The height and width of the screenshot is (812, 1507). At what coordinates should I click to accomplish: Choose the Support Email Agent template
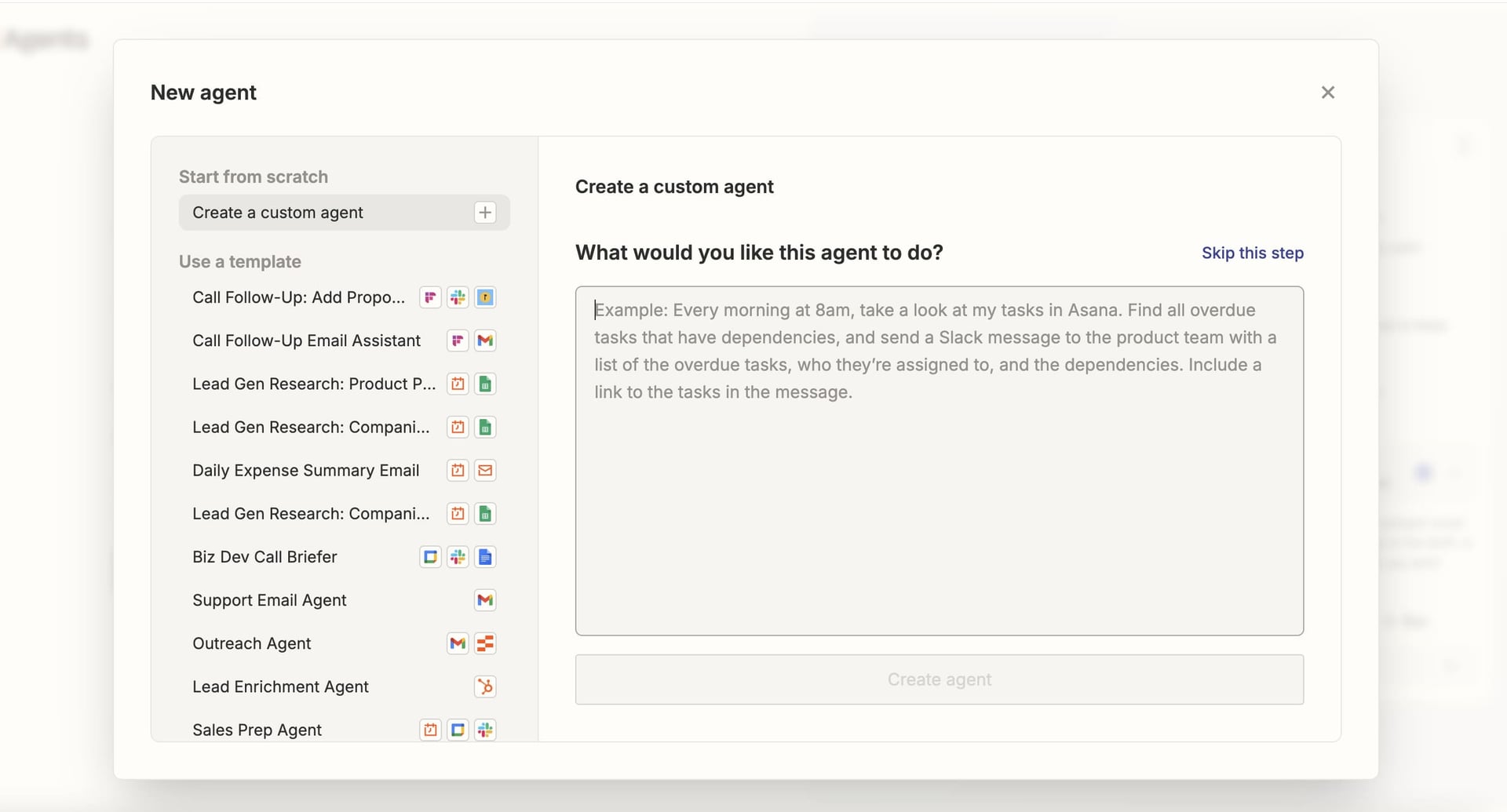269,600
